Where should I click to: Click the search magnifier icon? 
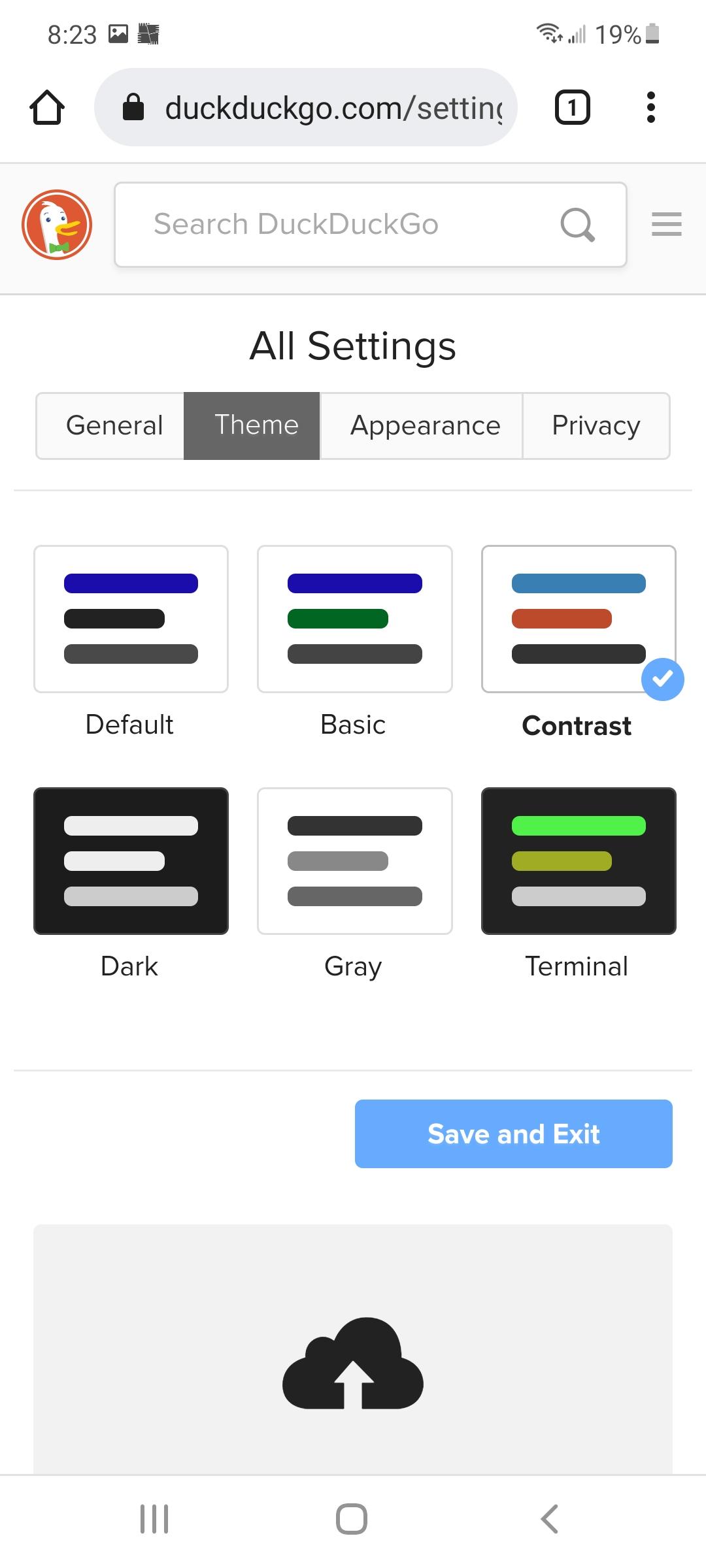click(577, 224)
